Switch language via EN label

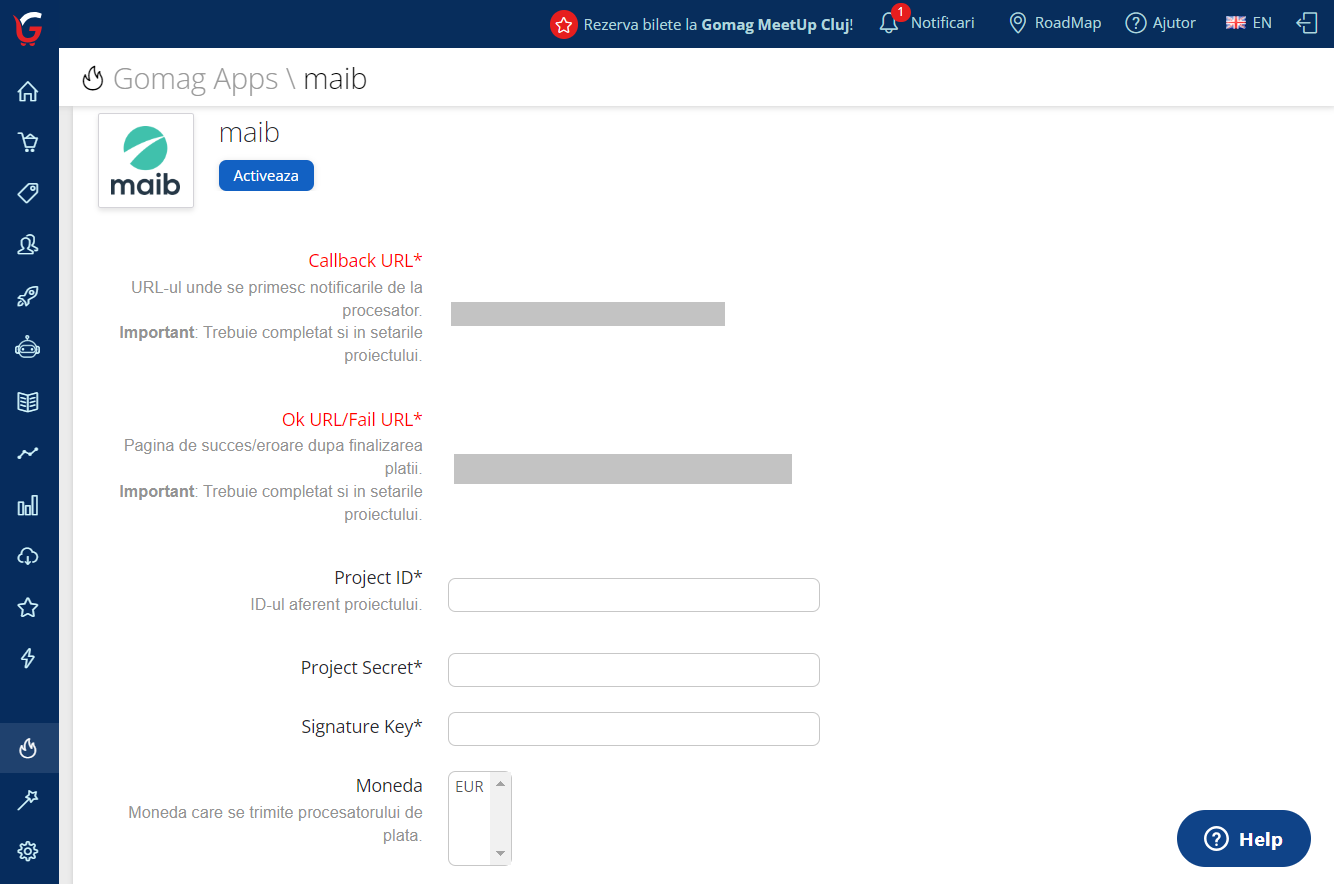pos(1262,23)
